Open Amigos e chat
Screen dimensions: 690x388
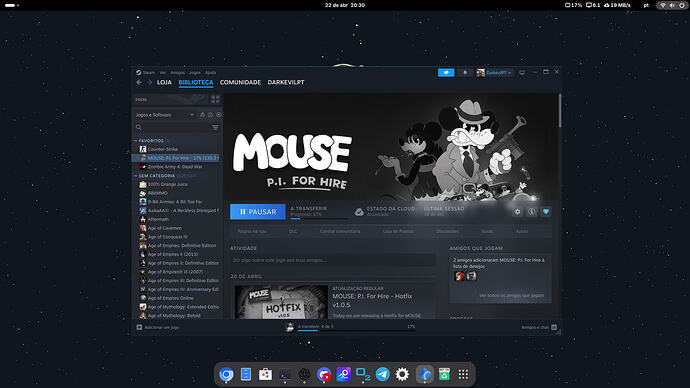point(539,327)
